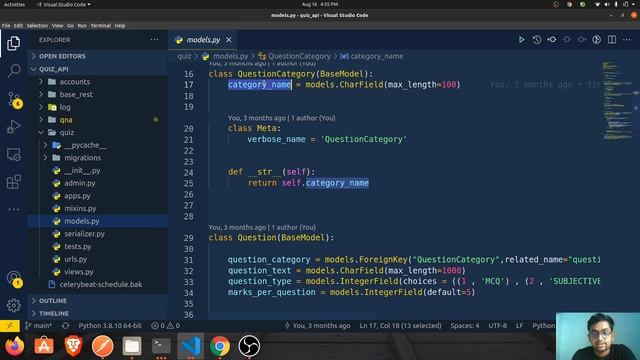Open Google Chrome from the dock
This screenshot has width=640, height=360.
(220, 346)
